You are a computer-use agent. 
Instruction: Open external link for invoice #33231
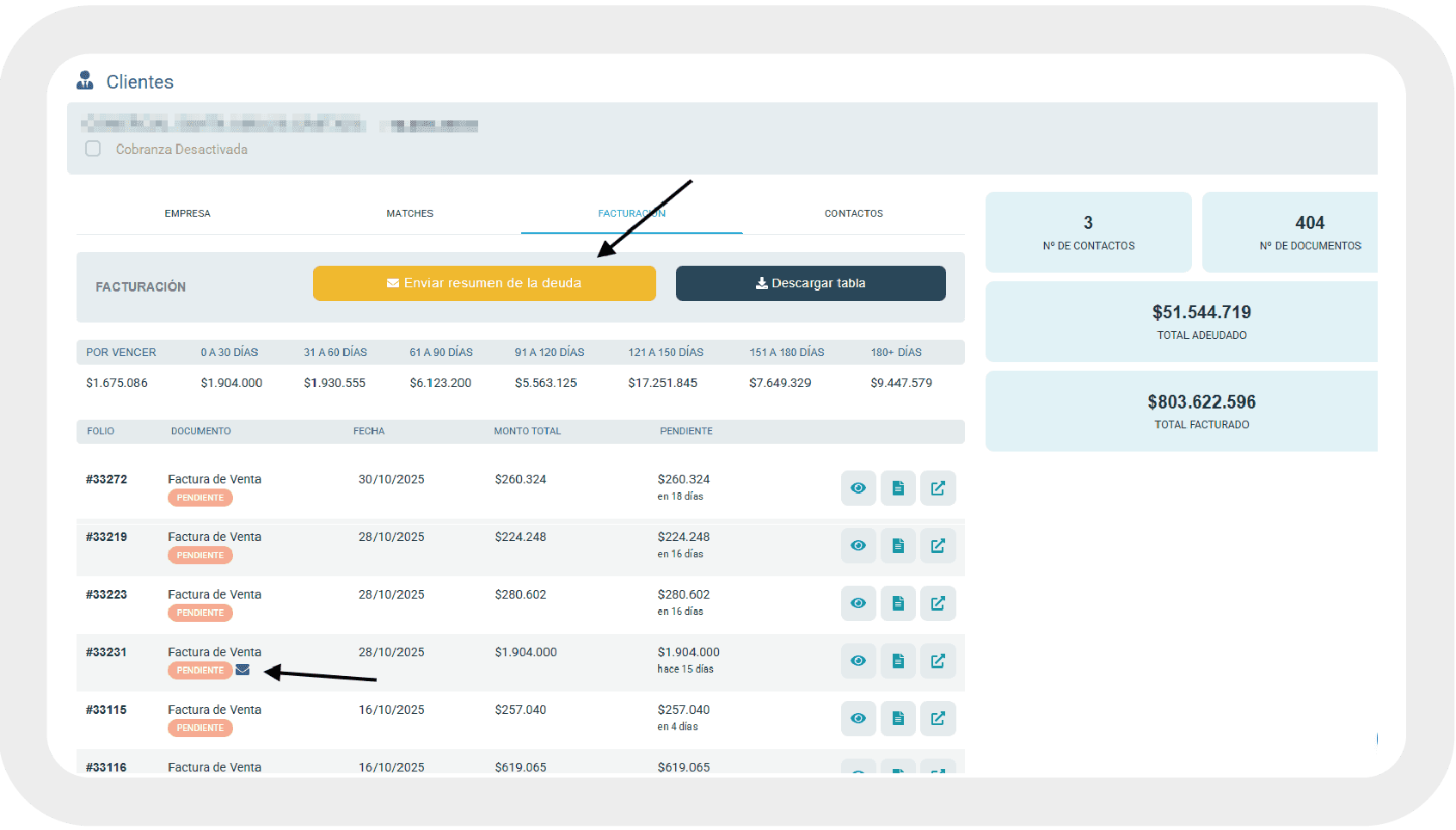[x=938, y=661]
